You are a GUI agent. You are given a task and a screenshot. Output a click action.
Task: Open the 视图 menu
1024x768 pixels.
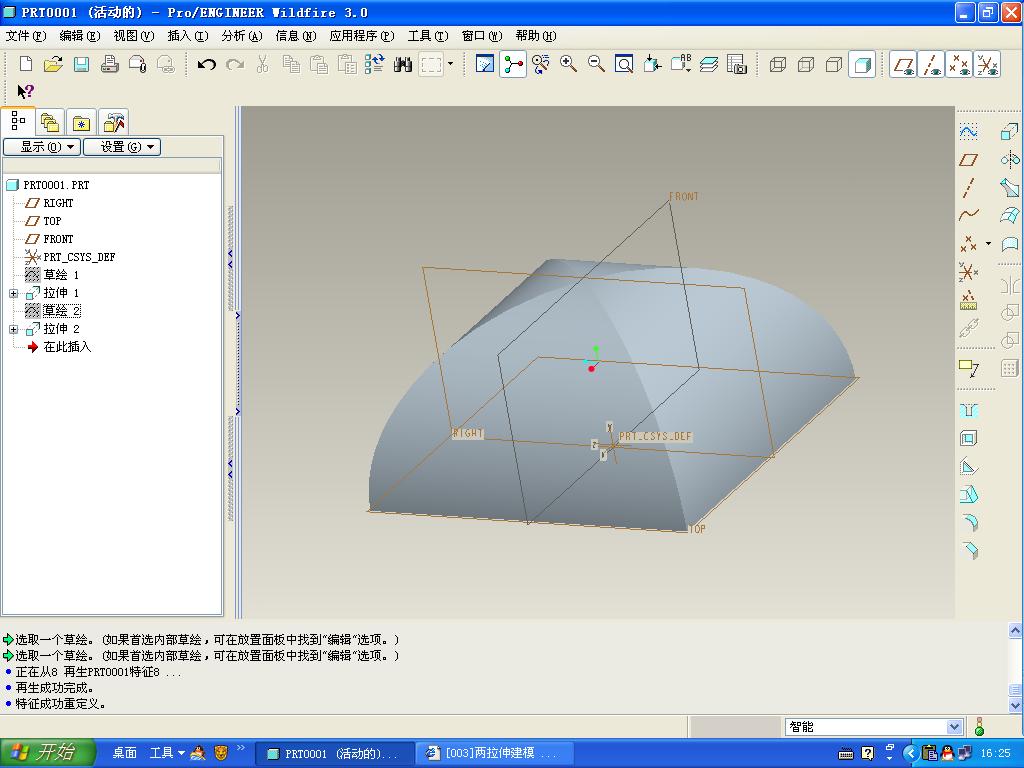click(134, 36)
